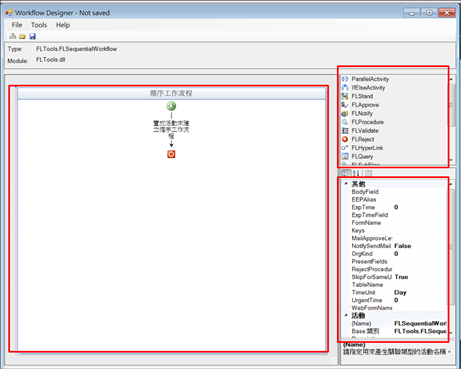
Task: Select the FLStand activity icon
Action: click(345, 96)
